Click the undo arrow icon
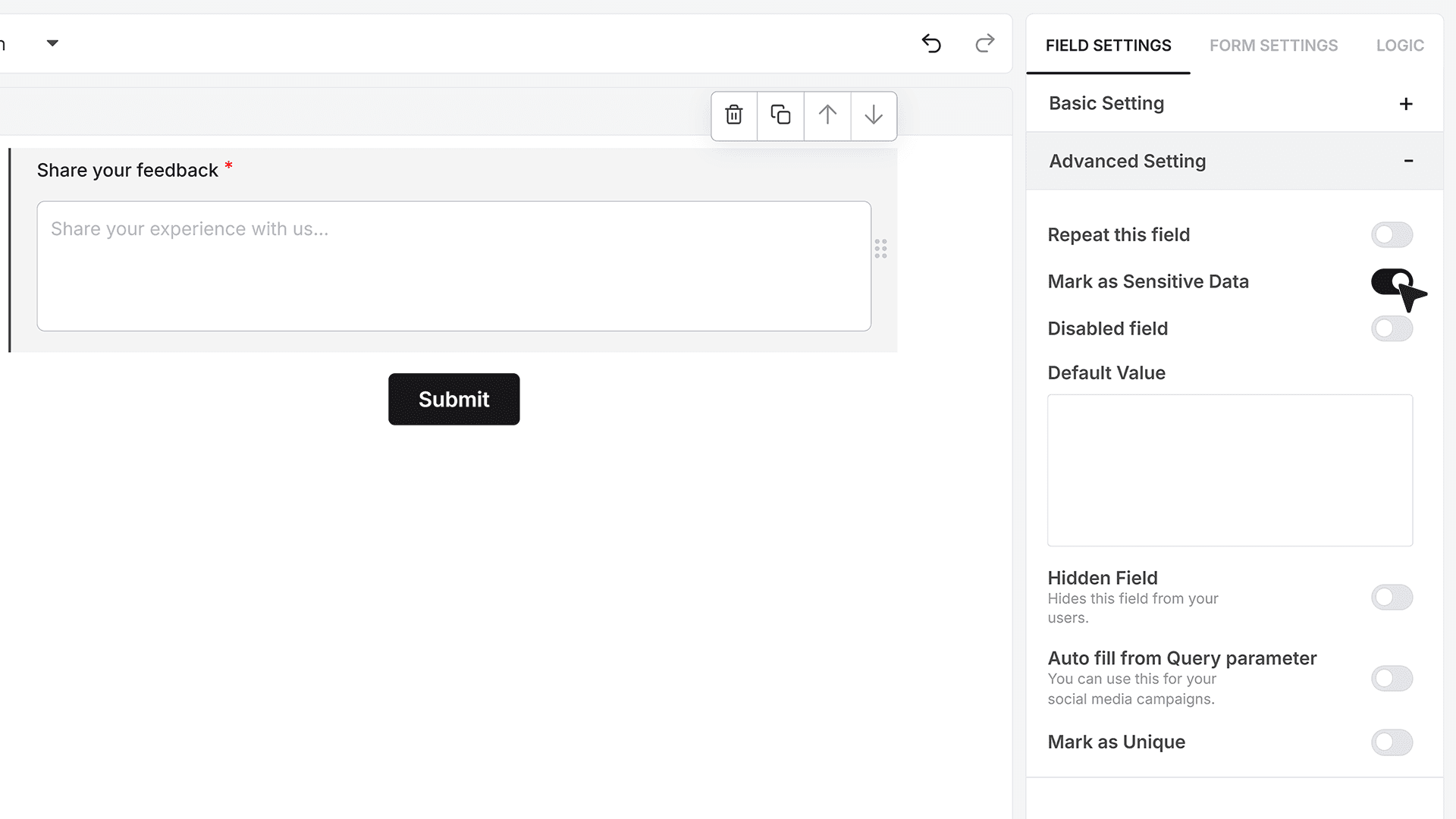The image size is (1456, 819). 931,44
